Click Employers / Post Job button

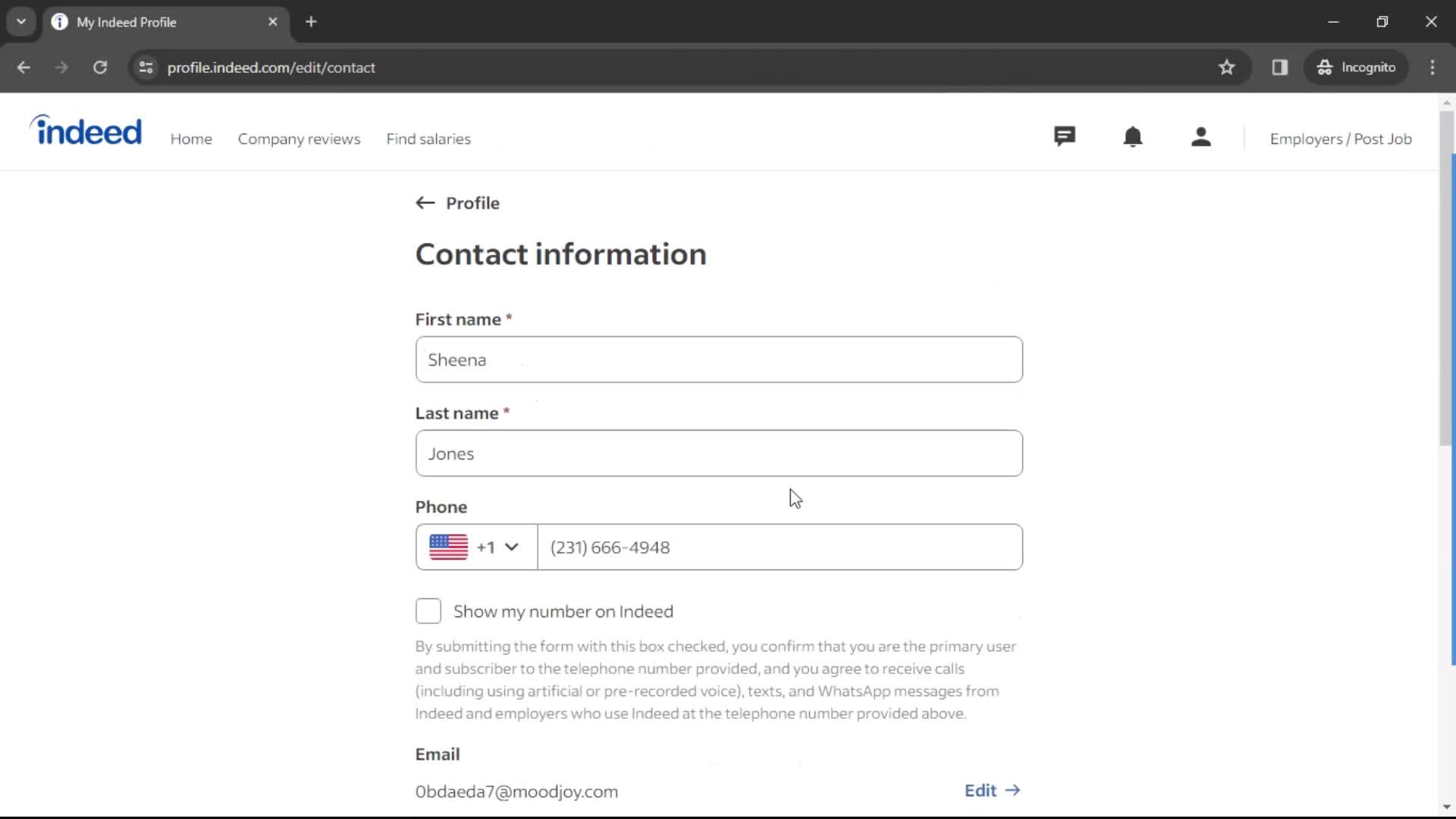pos(1341,138)
